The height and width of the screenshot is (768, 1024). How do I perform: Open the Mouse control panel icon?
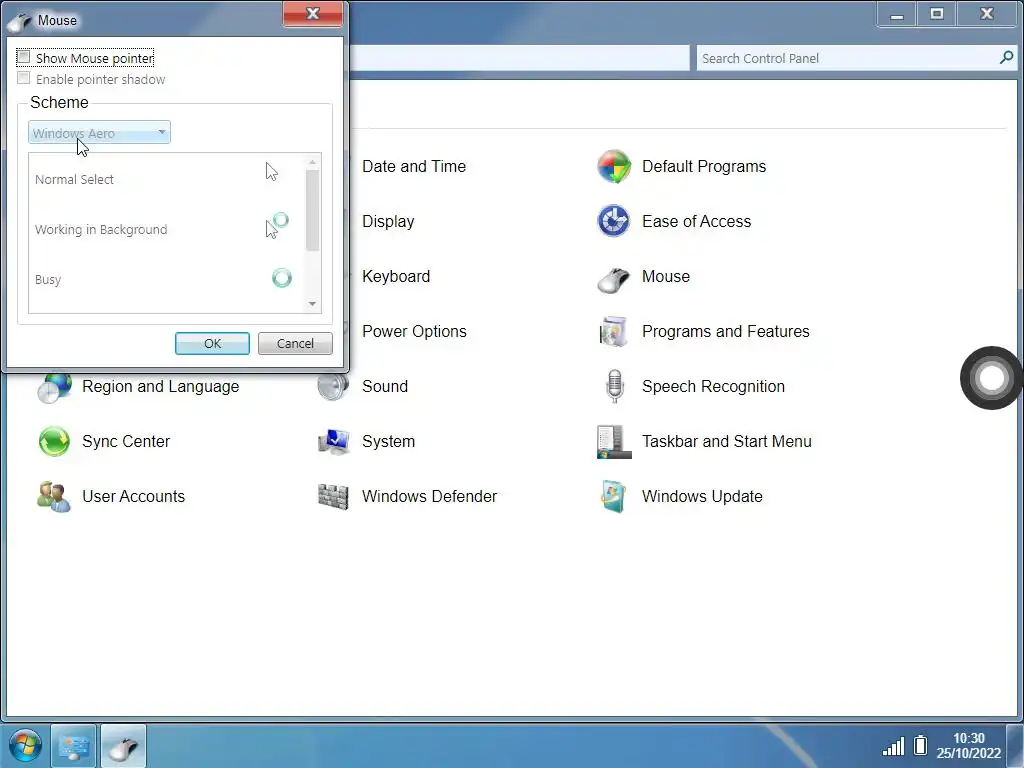pos(614,279)
